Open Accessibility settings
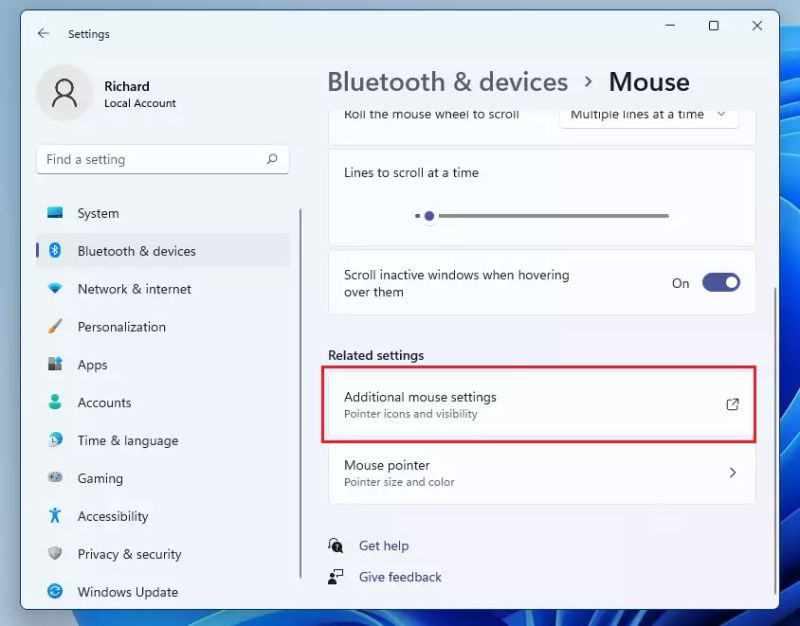 coord(113,516)
